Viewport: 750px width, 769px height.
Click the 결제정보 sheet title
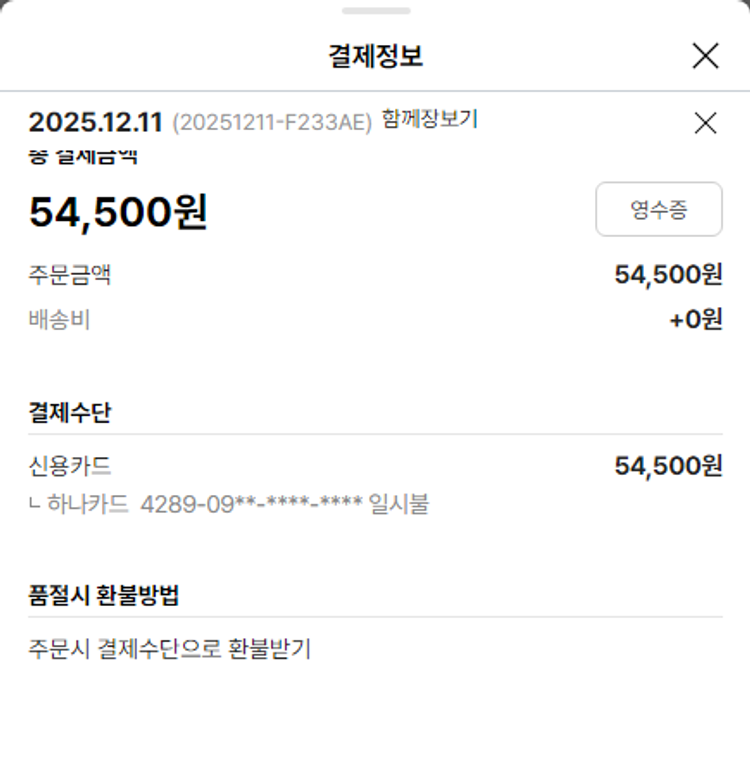375,56
